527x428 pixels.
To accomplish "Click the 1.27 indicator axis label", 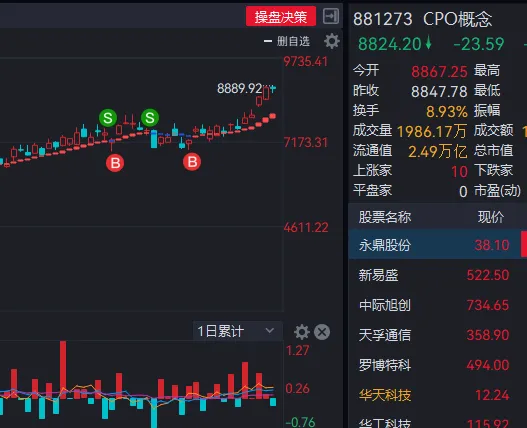I will pyautogui.click(x=297, y=351).
